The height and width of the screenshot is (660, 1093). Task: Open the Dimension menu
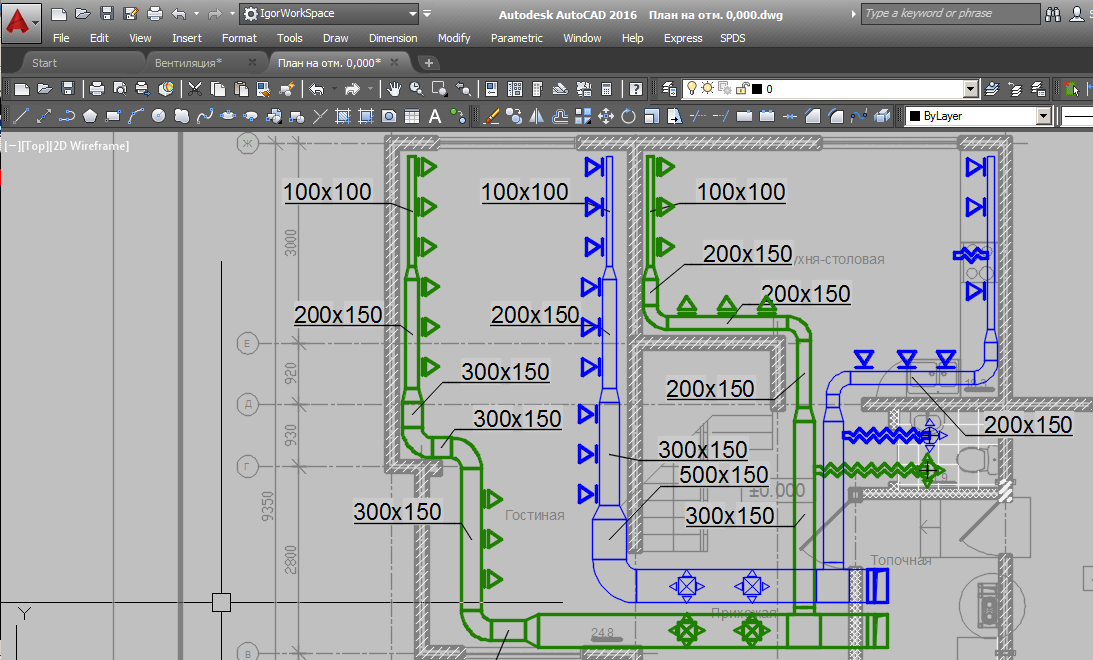[x=393, y=38]
